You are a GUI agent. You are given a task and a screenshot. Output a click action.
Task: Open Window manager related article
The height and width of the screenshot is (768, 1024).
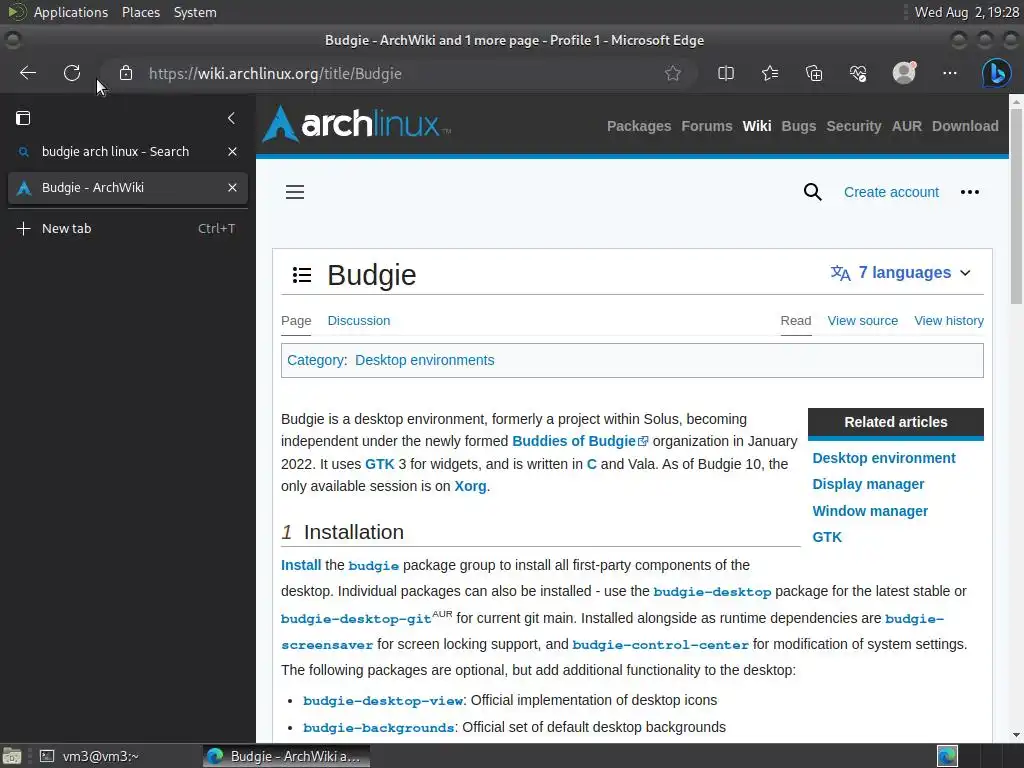coord(870,511)
